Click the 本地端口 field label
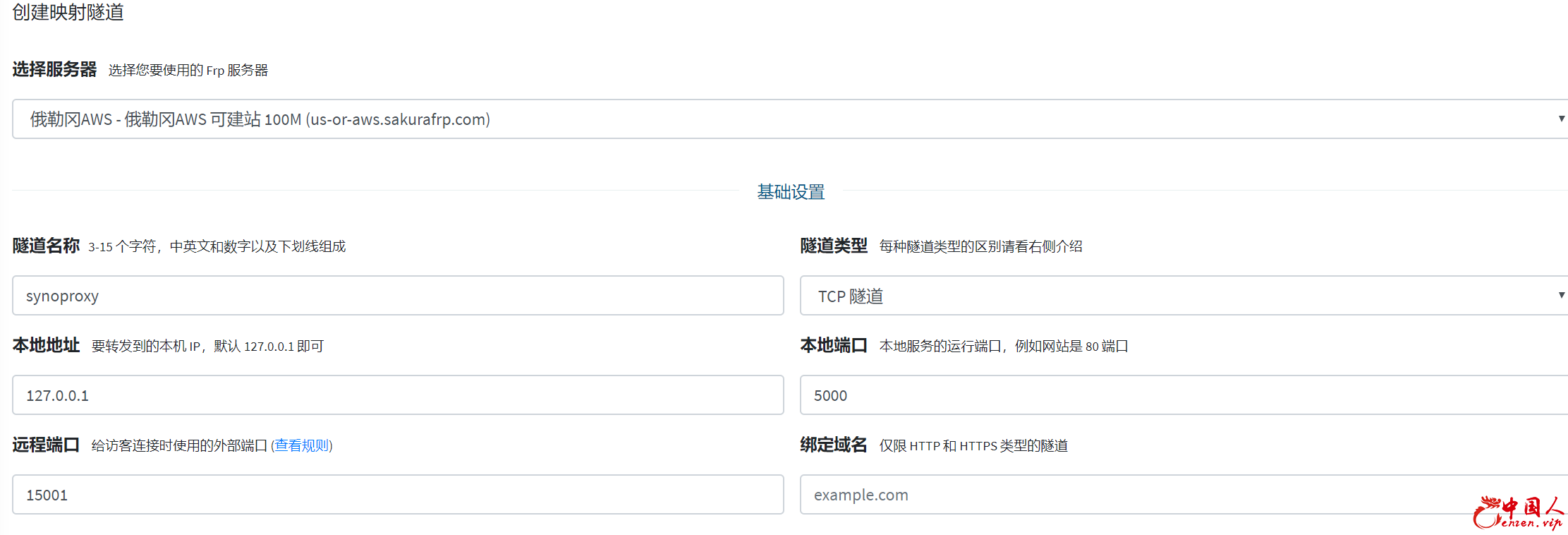The width and height of the screenshot is (1568, 535). [834, 345]
